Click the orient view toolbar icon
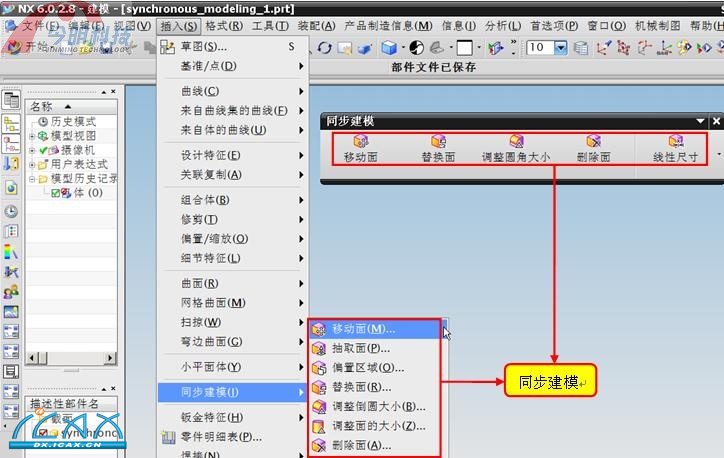This screenshot has width=724, height=458. tap(496, 48)
